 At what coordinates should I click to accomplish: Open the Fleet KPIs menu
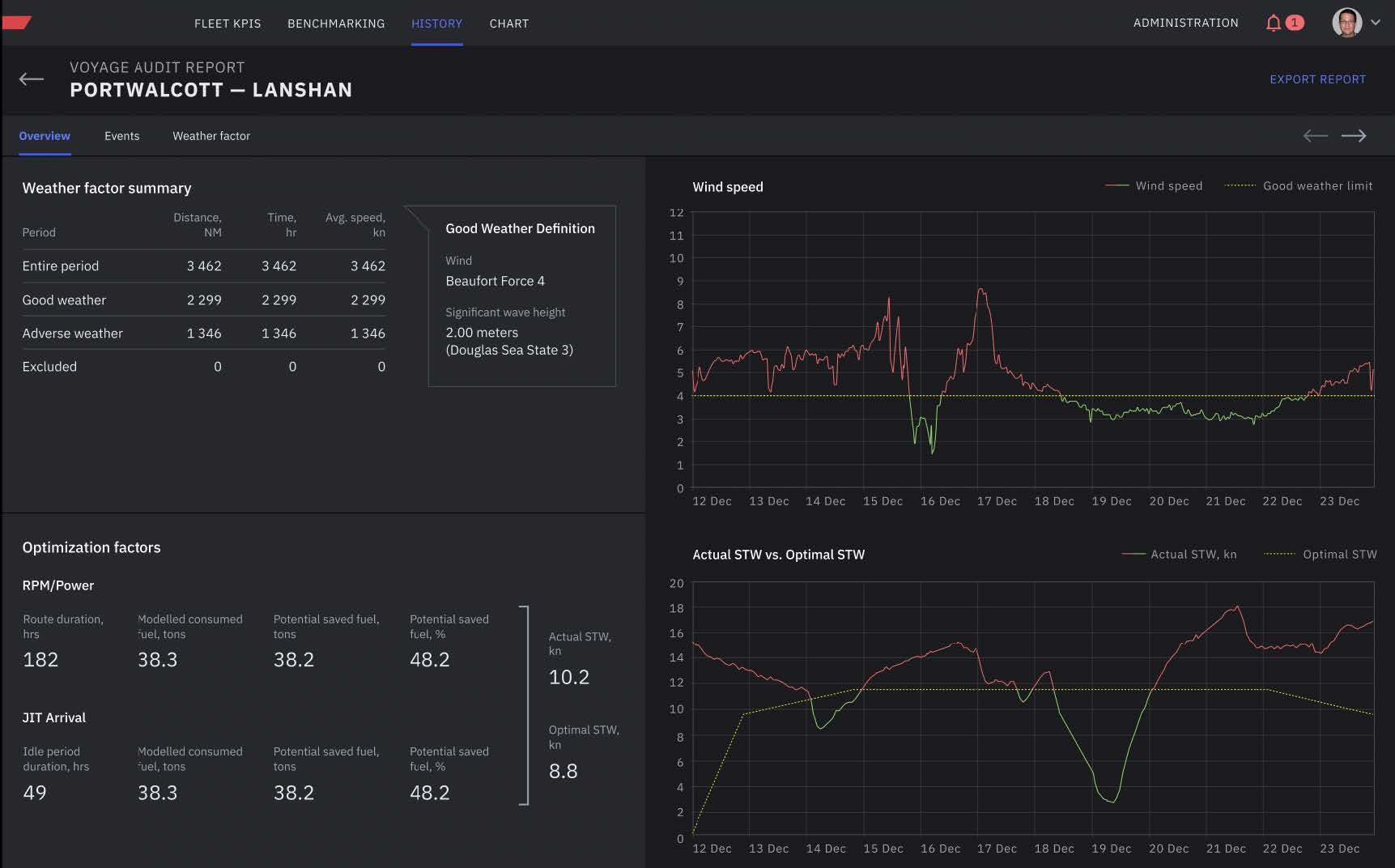[x=228, y=23]
